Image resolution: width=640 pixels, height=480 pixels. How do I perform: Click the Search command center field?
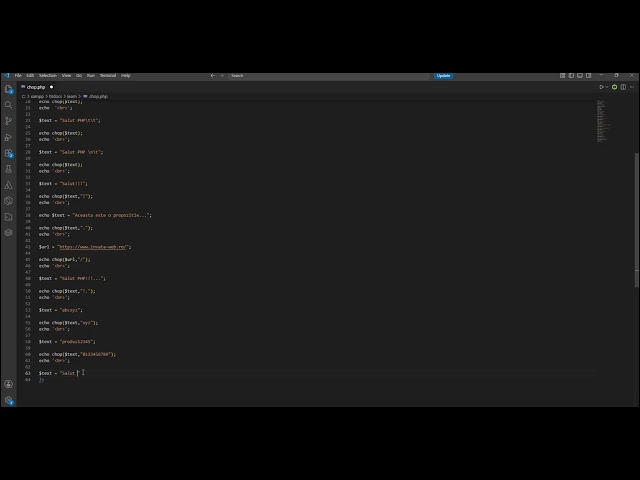pos(329,76)
